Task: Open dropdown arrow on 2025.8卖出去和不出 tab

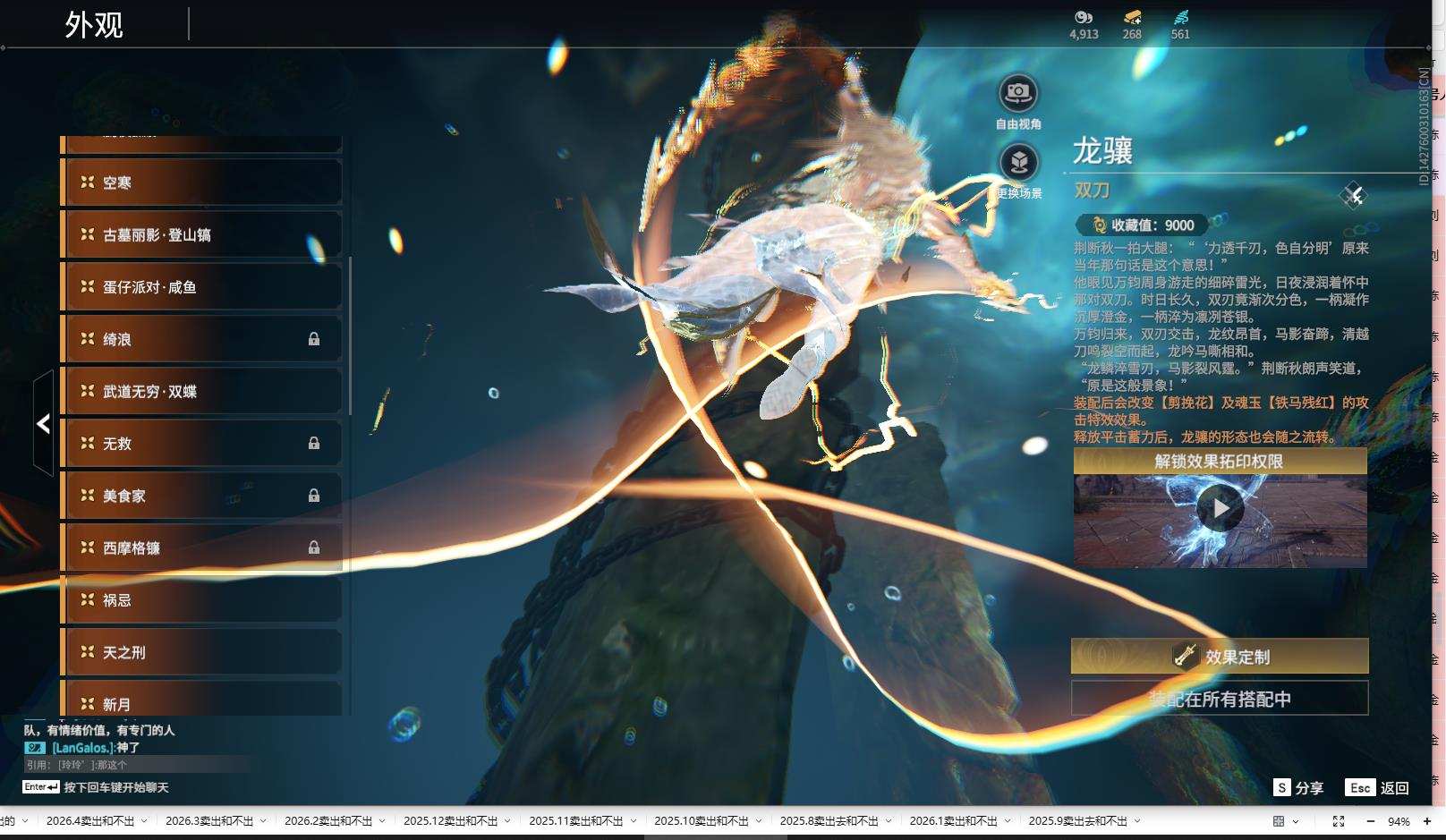Action: (889, 821)
